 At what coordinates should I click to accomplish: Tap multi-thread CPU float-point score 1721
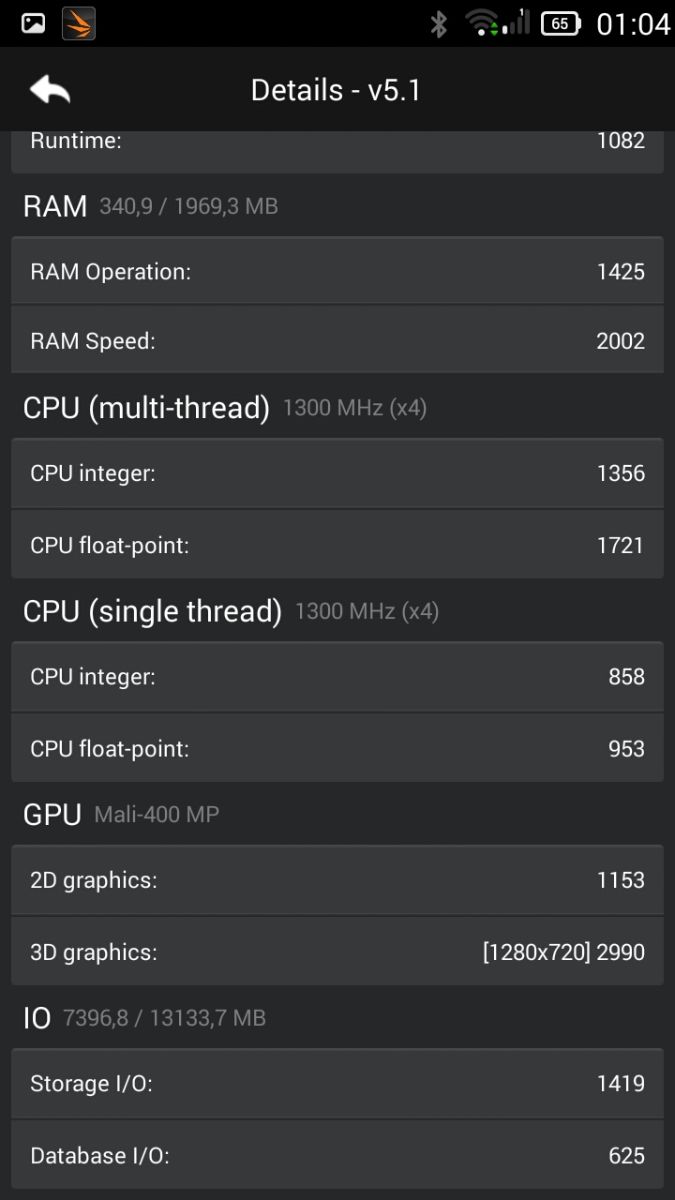coord(620,545)
